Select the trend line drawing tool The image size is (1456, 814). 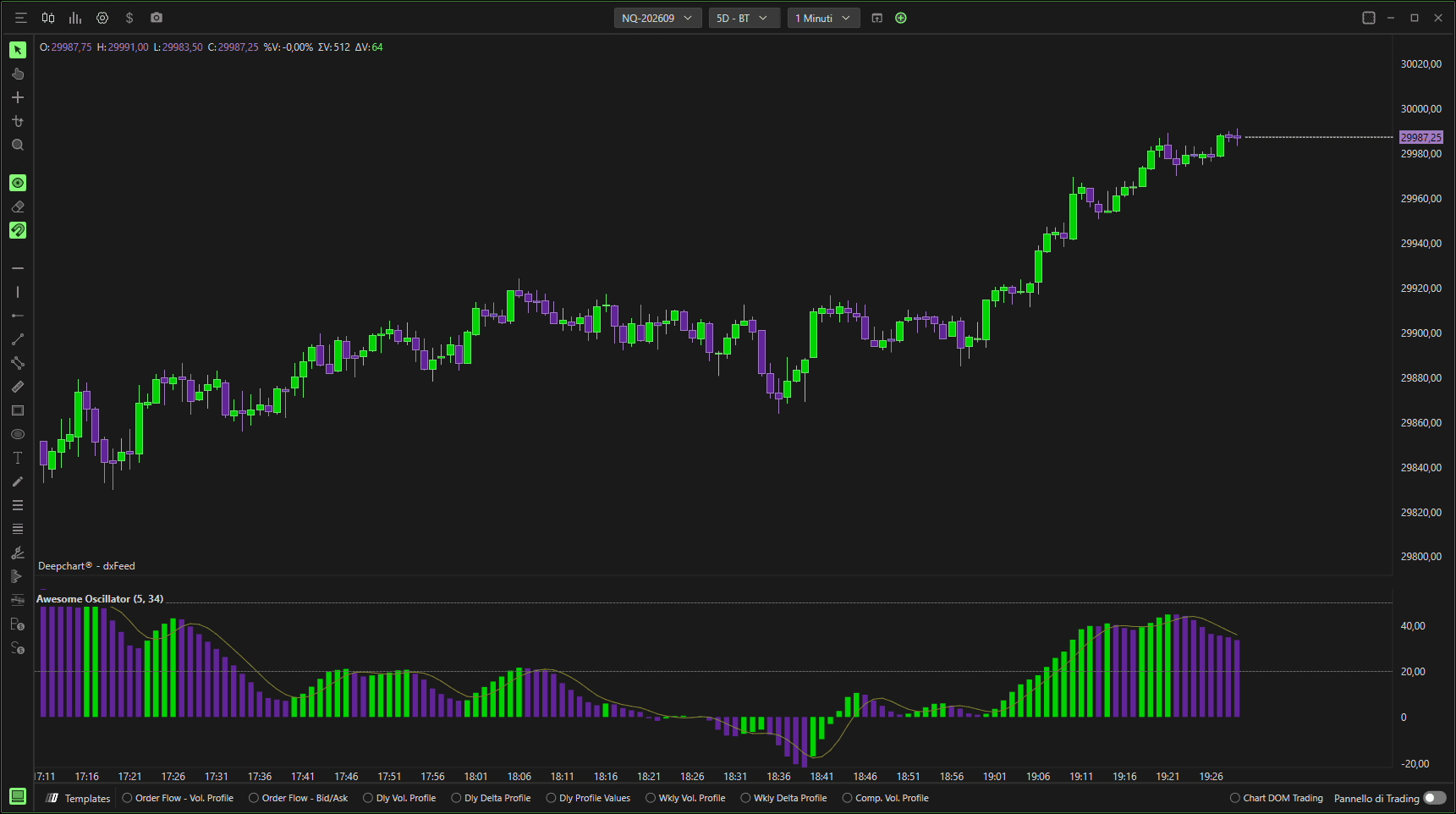[18, 339]
